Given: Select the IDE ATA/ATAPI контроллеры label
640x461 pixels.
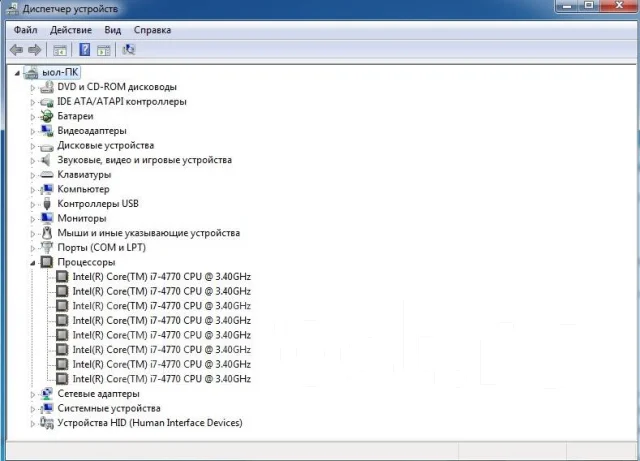Looking at the screenshot, I should click(x=122, y=102).
